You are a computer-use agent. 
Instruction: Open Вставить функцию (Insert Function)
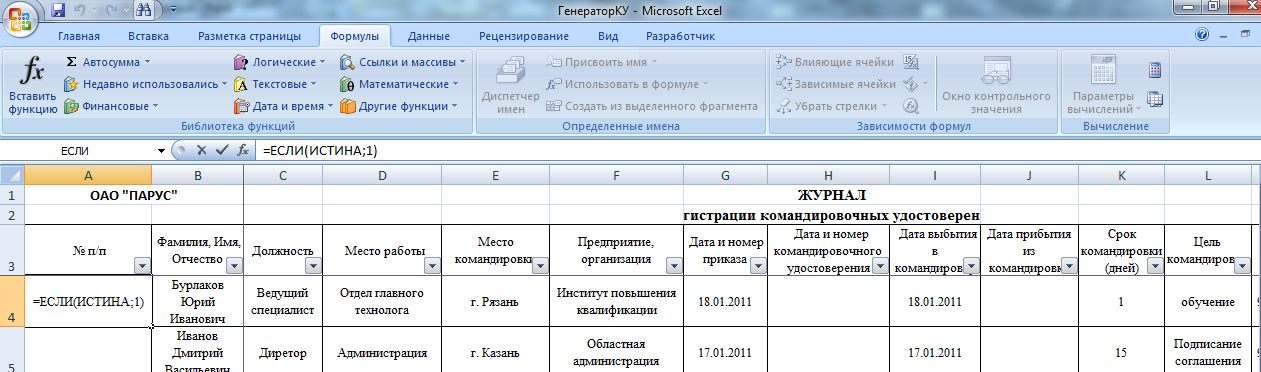coord(33,85)
